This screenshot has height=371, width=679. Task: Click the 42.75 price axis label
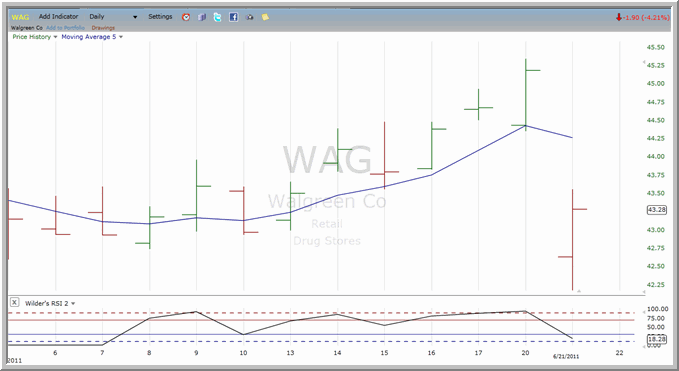pyautogui.click(x=656, y=248)
